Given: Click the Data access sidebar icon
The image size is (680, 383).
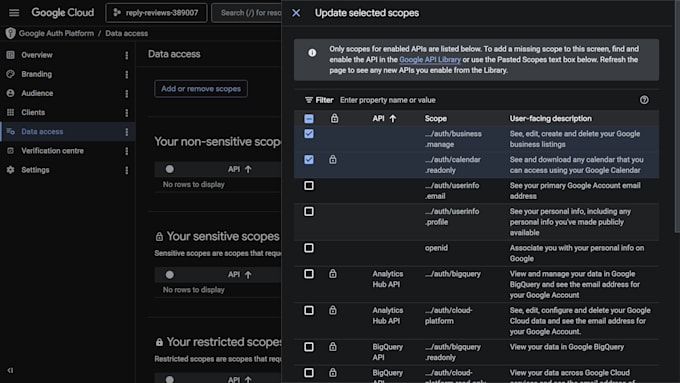Looking at the screenshot, I should 10,131.
